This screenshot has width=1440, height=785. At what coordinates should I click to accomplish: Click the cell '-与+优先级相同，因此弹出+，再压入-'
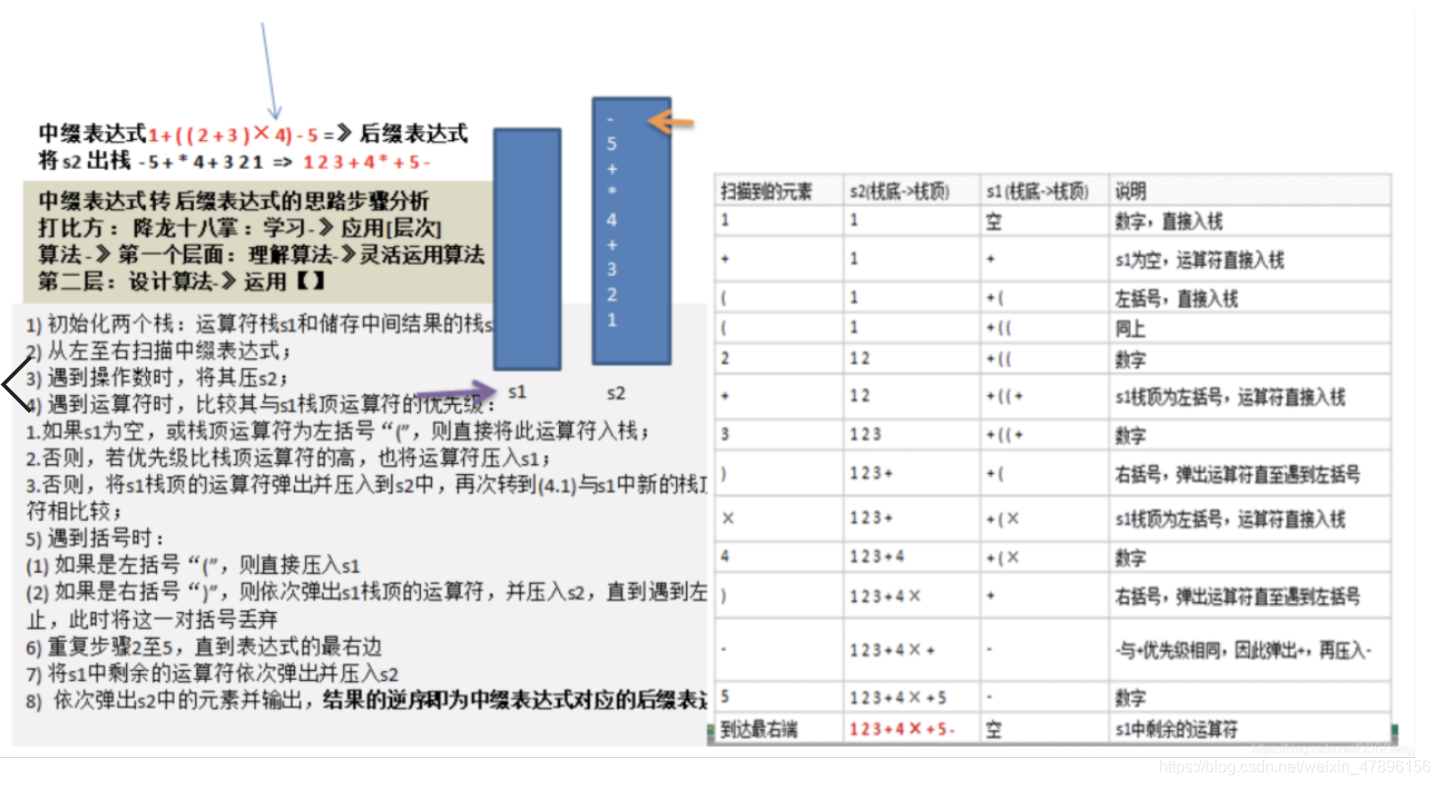pyautogui.click(x=1243, y=650)
